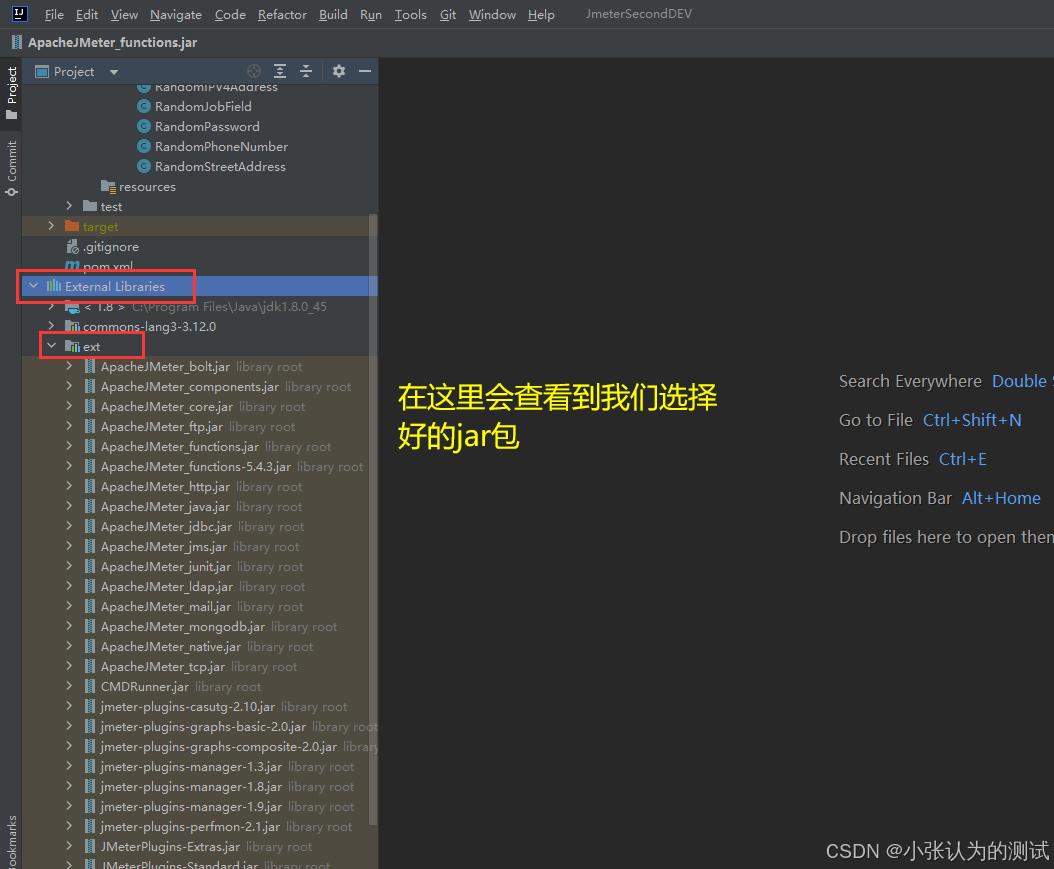Viewport: 1054px width, 869px height.
Task: Open the Code menu
Action: [231, 14]
